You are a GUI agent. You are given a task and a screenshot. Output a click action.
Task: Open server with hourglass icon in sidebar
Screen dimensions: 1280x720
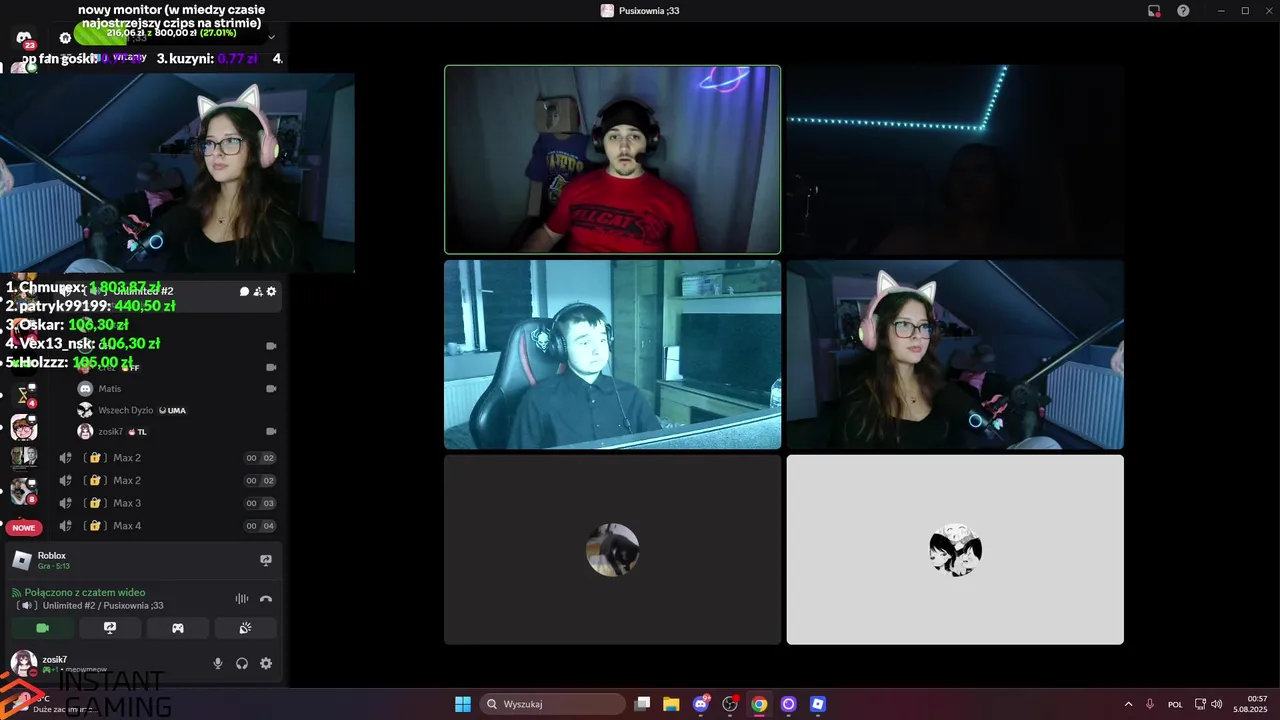click(x=24, y=395)
